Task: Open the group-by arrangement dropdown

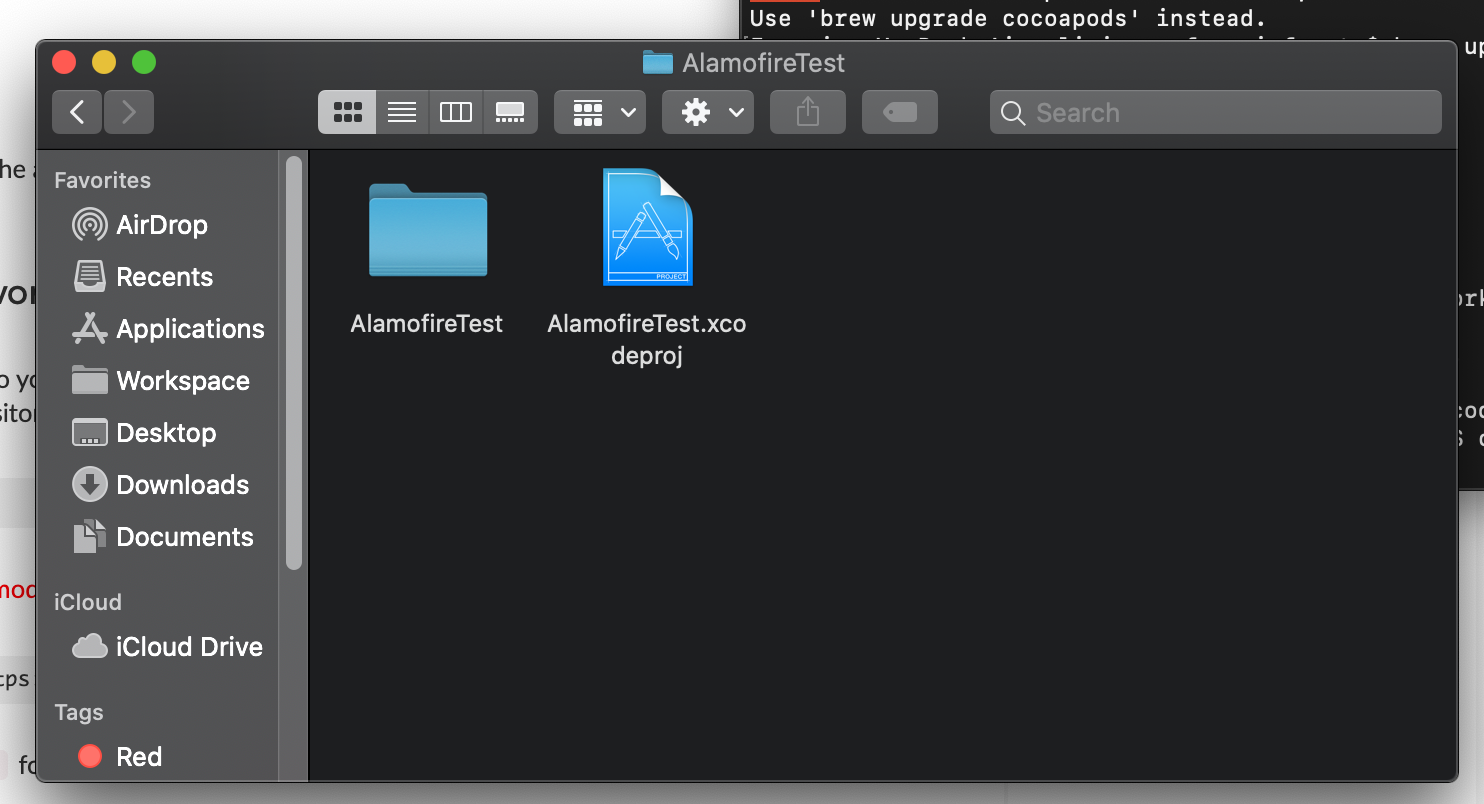Action: tap(600, 112)
